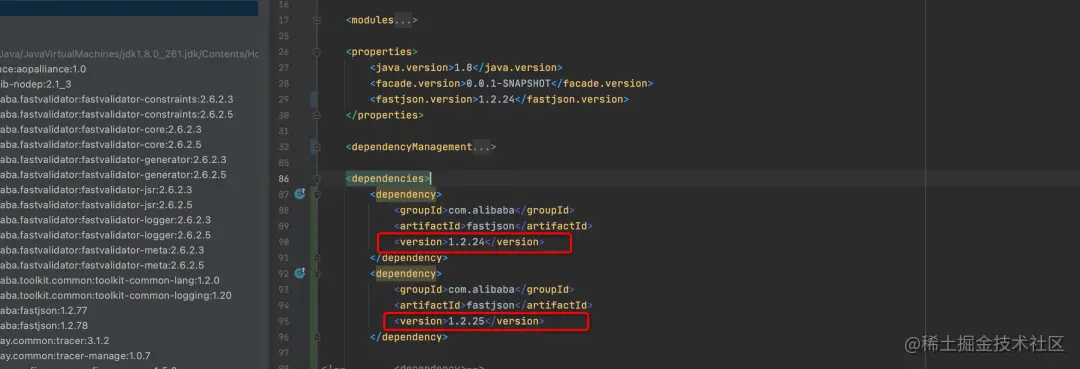The width and height of the screenshot is (1080, 369).
Task: Collapse the properties block with its fold marker
Action: (x=317, y=52)
